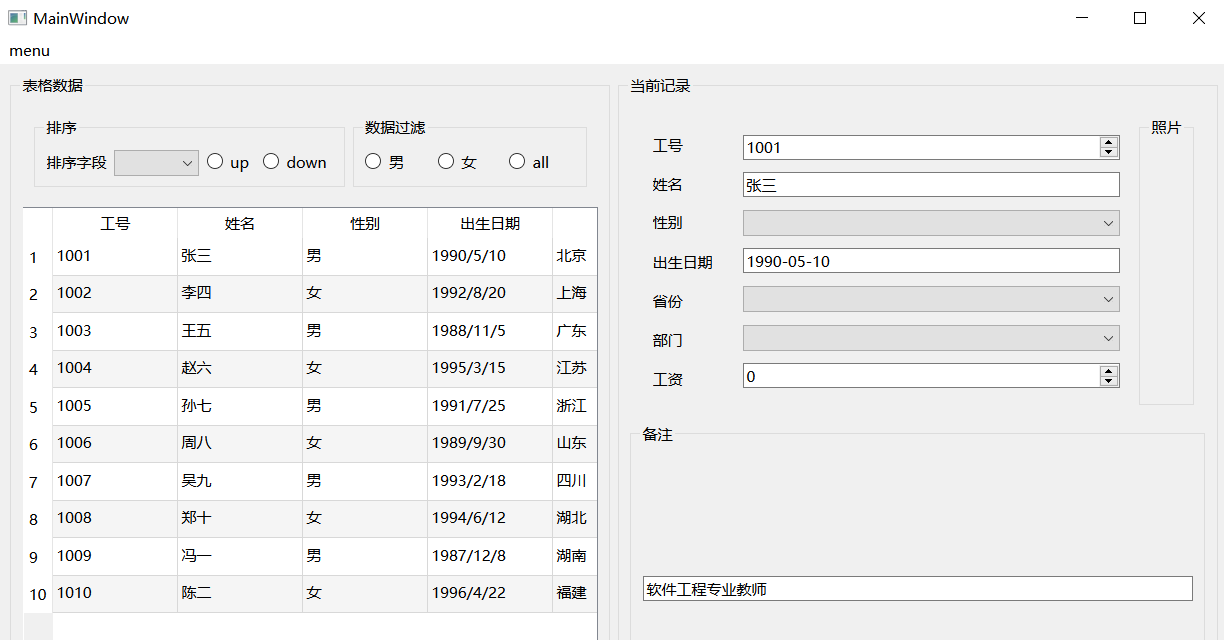Image resolution: width=1224 pixels, height=640 pixels.
Task: Filter data by 男 radio button
Action: (385, 162)
